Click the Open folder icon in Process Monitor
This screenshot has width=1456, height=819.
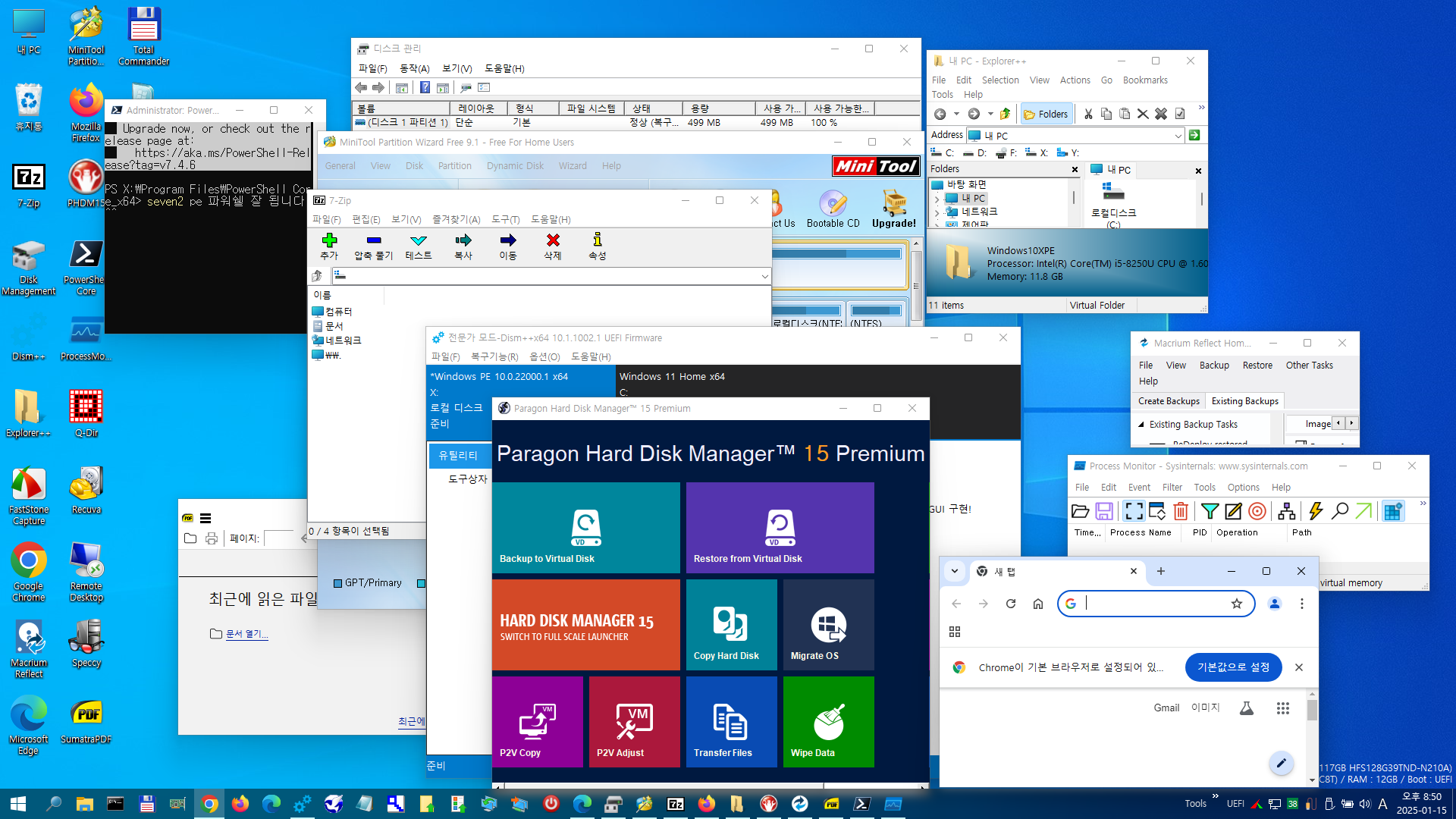1080,511
